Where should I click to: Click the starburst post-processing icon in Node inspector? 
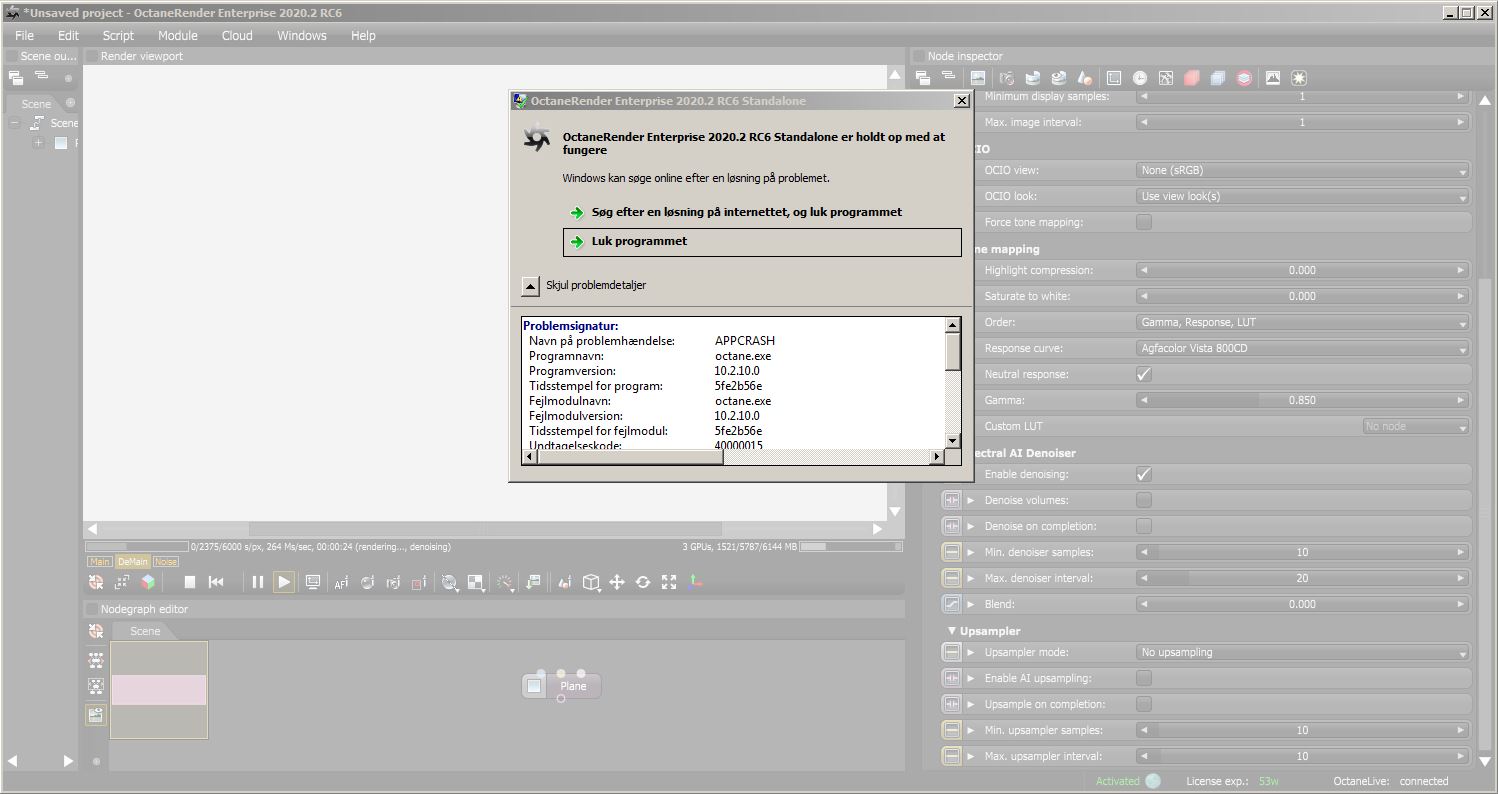click(1299, 78)
